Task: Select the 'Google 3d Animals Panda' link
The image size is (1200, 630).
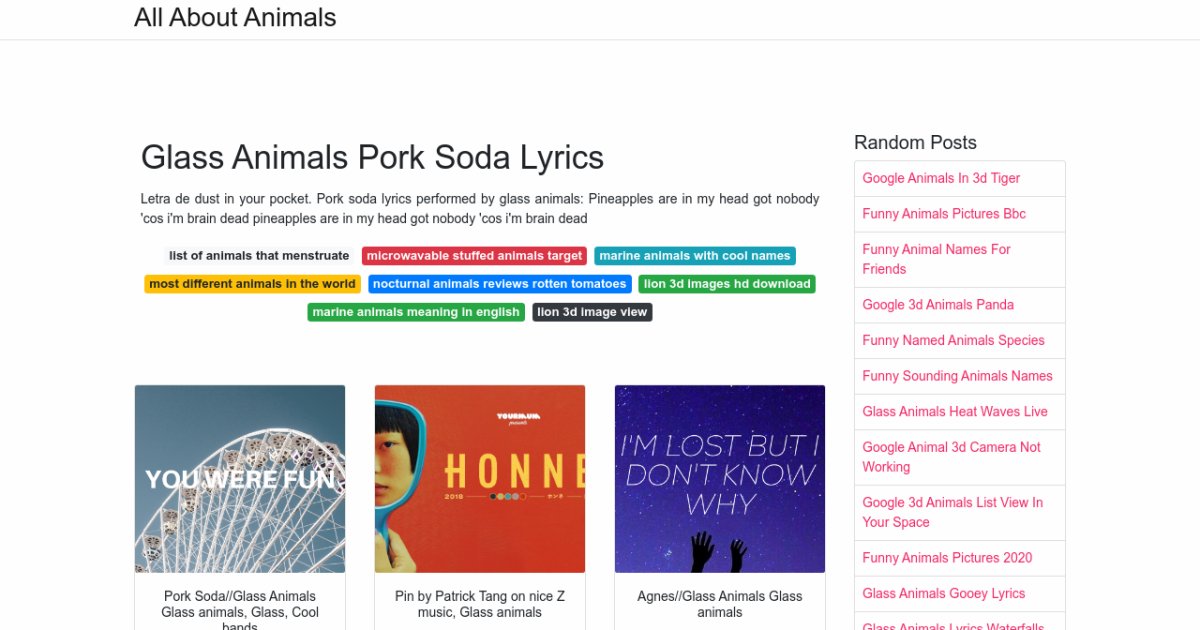Action: pos(938,305)
